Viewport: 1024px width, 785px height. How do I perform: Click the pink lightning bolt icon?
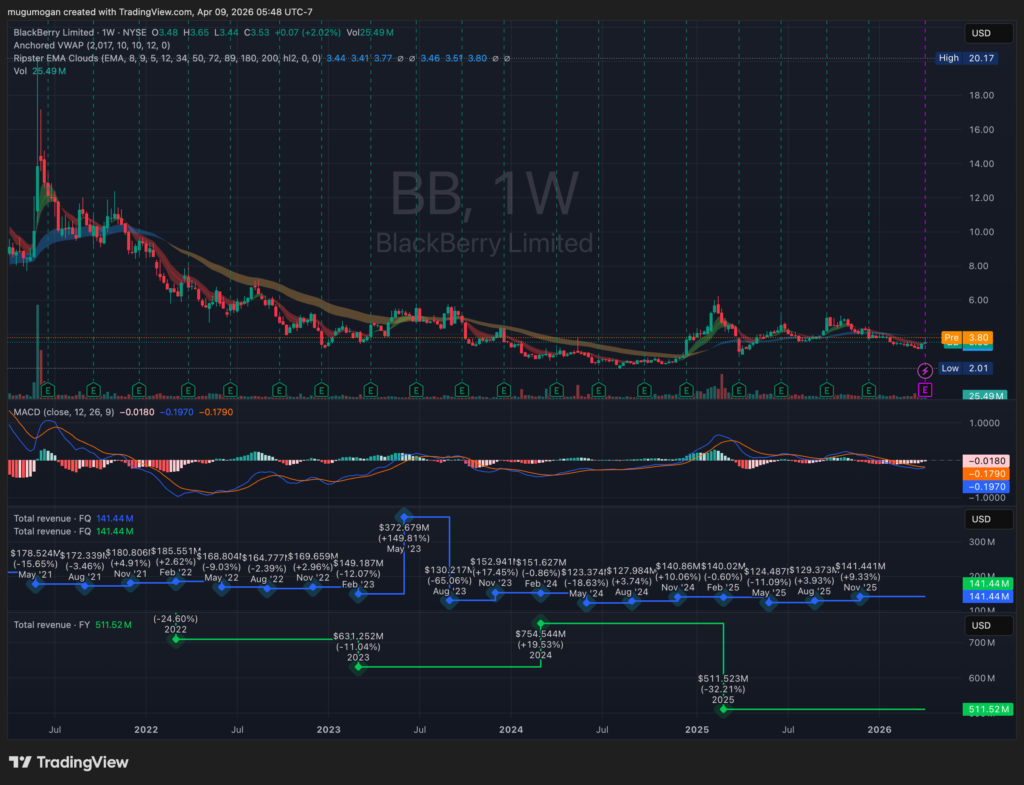pyautogui.click(x=925, y=371)
